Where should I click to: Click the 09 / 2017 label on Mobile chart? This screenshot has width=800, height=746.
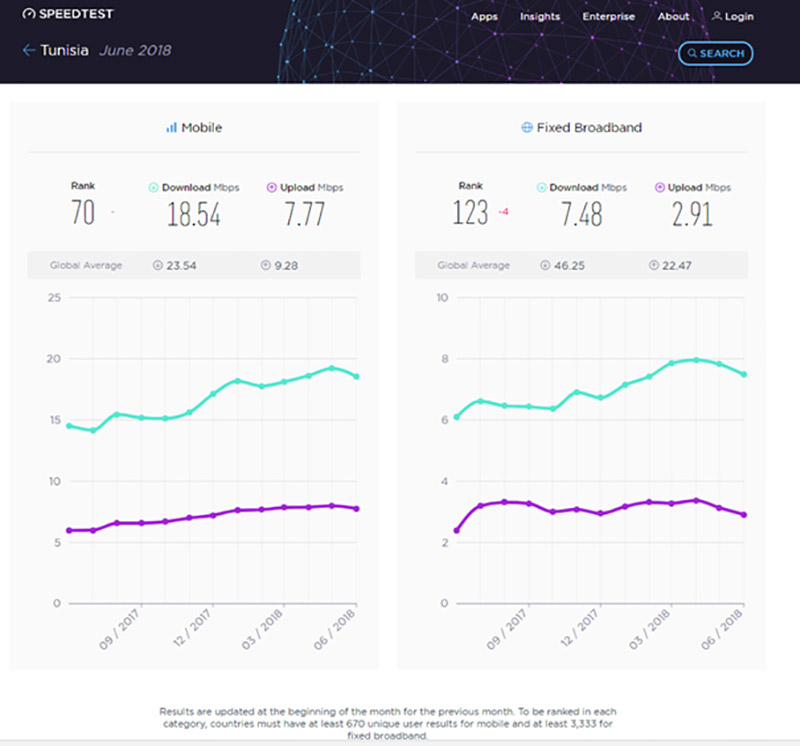(x=119, y=630)
